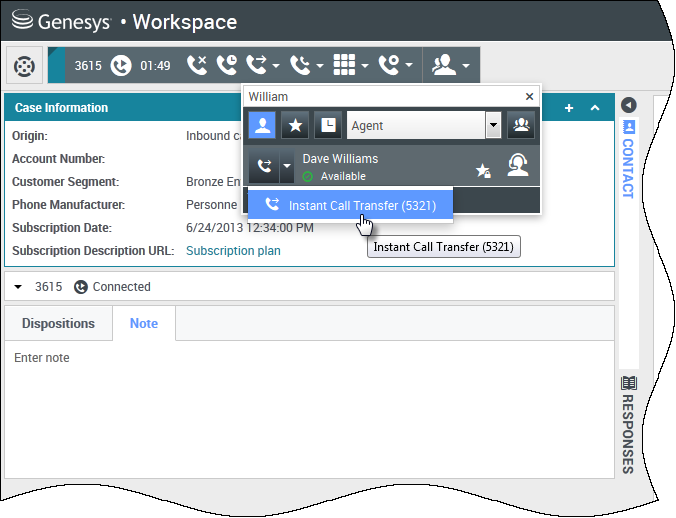Click the 01:49 call timer
Viewport: 676px width, 518px height.
(x=155, y=66)
